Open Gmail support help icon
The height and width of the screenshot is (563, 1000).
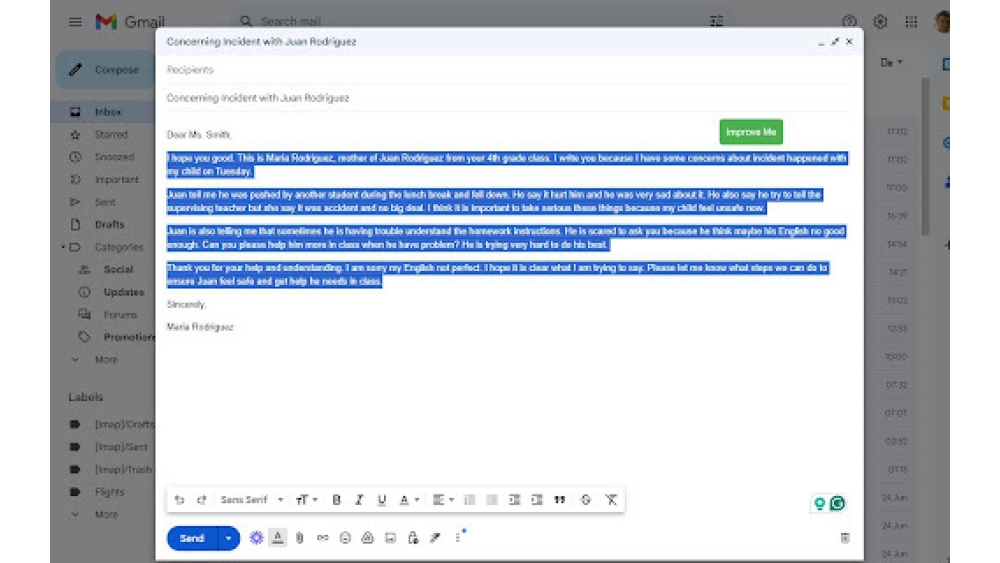tap(849, 22)
